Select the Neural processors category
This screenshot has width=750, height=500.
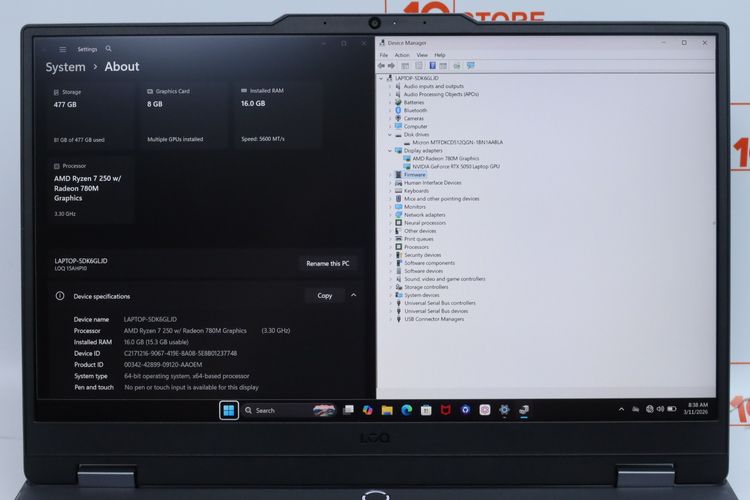pos(425,223)
